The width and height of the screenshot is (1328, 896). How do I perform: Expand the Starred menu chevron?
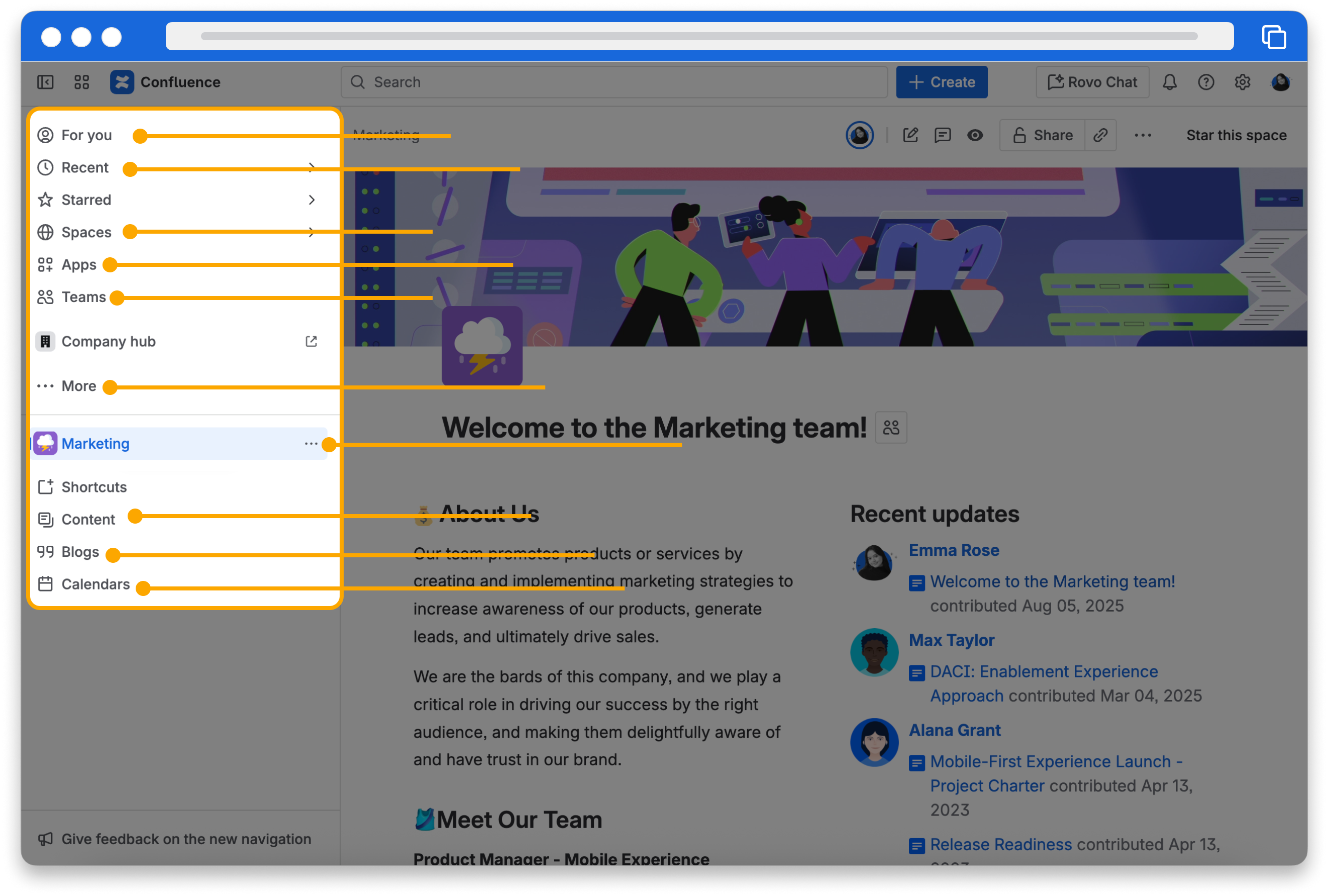312,200
